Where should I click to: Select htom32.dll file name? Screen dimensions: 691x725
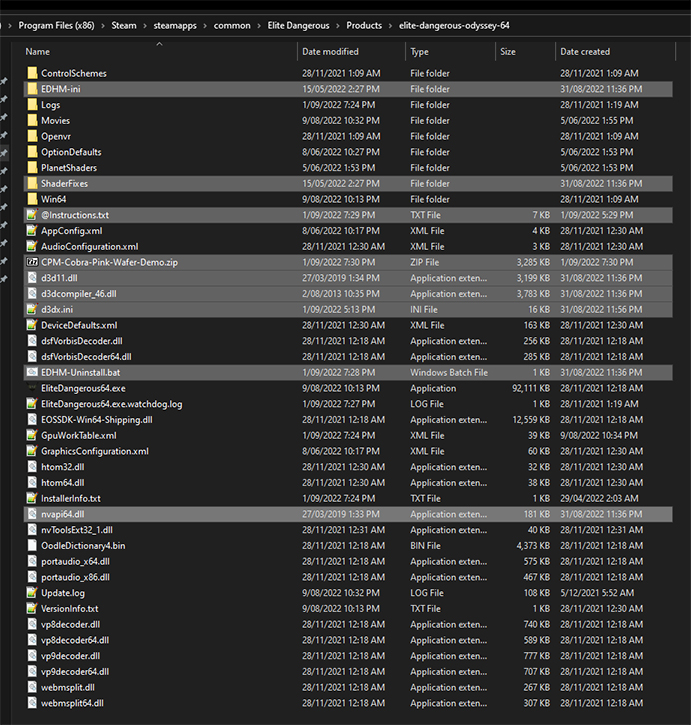[x=63, y=467]
